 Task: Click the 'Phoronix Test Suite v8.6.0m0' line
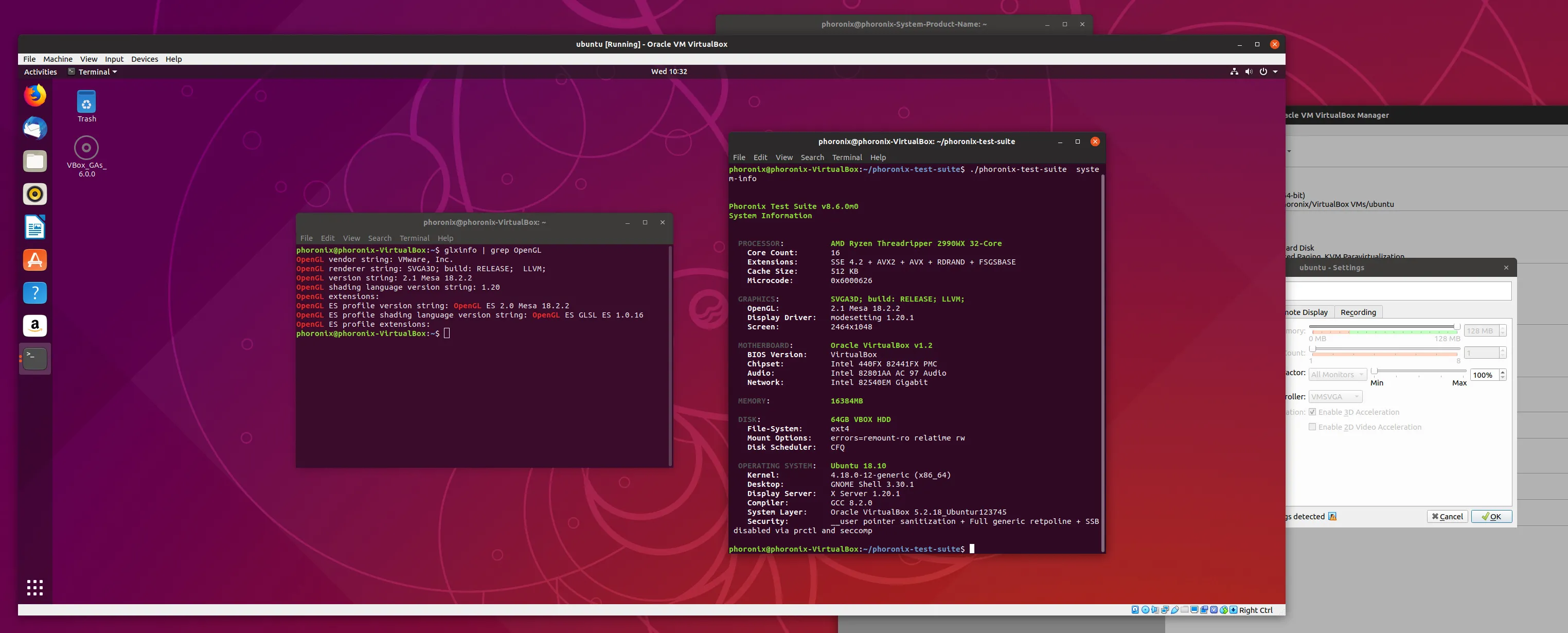[793, 206]
